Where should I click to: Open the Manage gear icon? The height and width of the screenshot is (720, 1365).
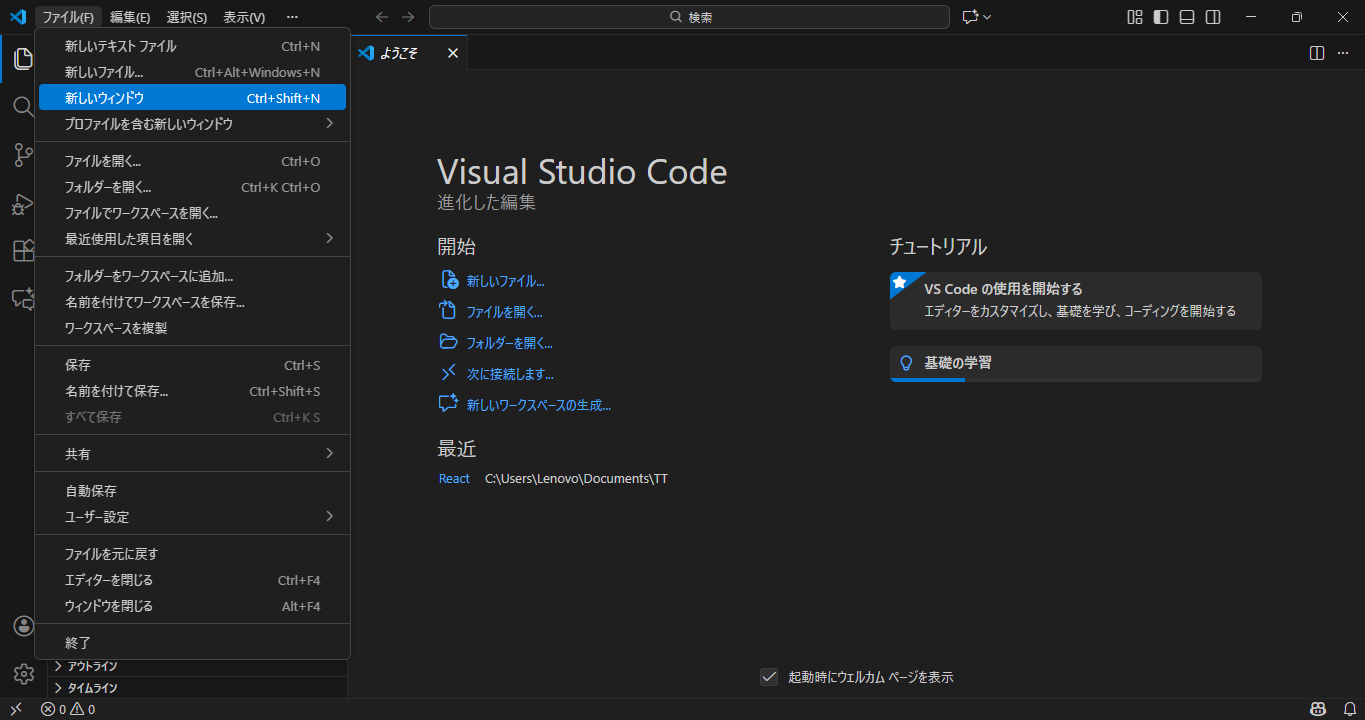tap(23, 674)
